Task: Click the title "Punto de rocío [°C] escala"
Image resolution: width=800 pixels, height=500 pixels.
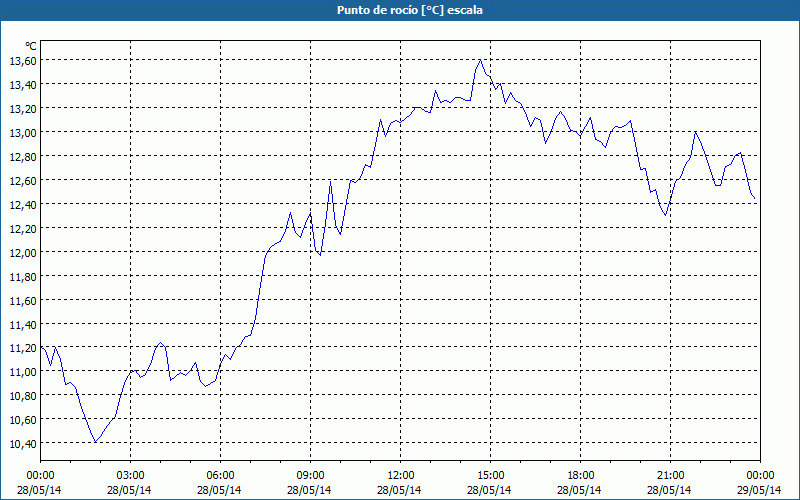Action: coord(410,10)
